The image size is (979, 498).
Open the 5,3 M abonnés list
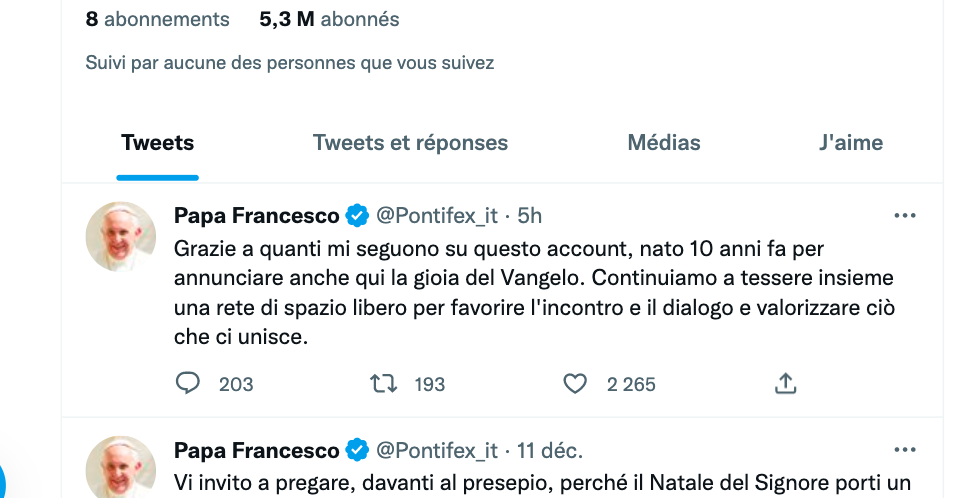(x=329, y=19)
